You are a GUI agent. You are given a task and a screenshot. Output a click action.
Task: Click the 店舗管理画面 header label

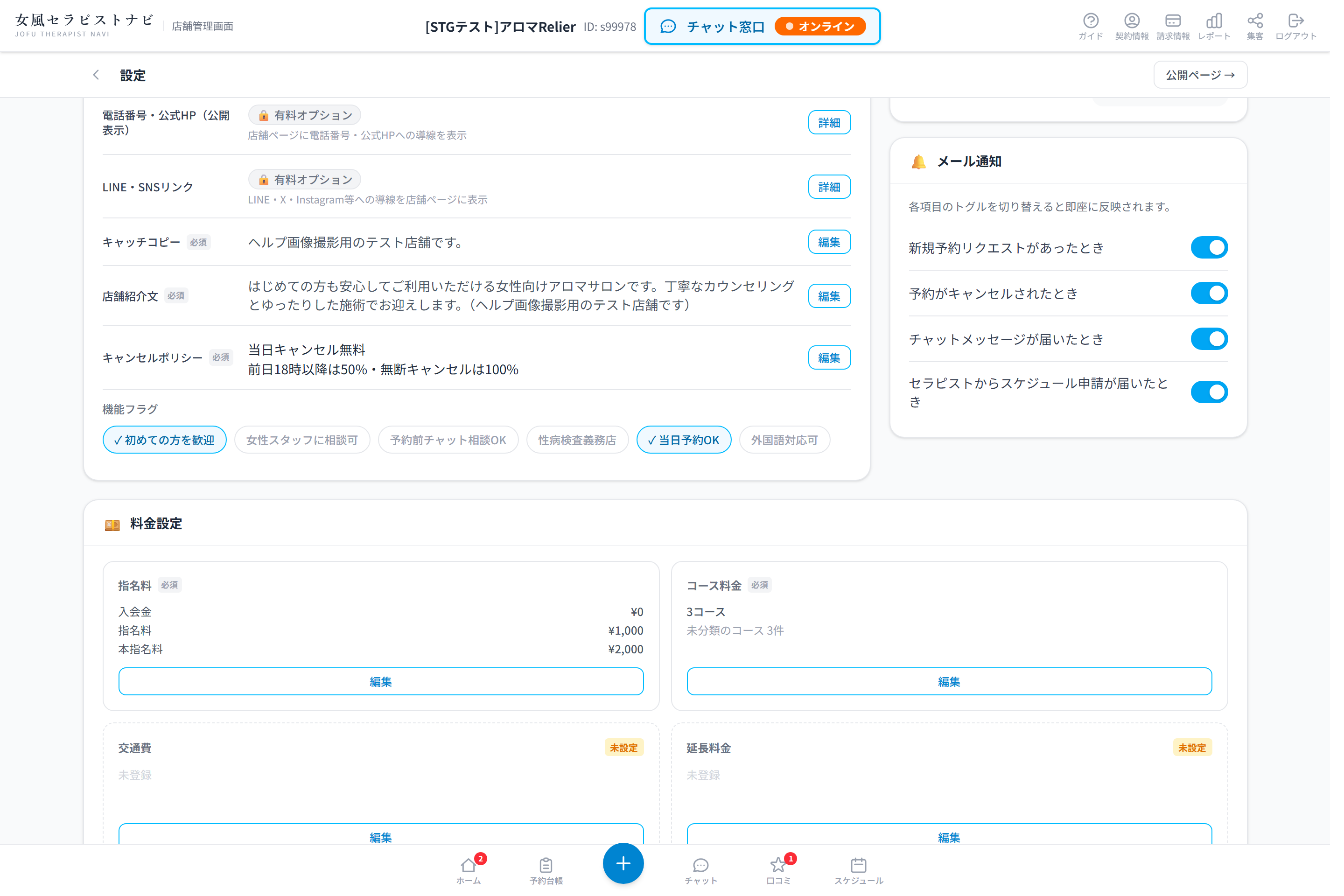point(204,26)
